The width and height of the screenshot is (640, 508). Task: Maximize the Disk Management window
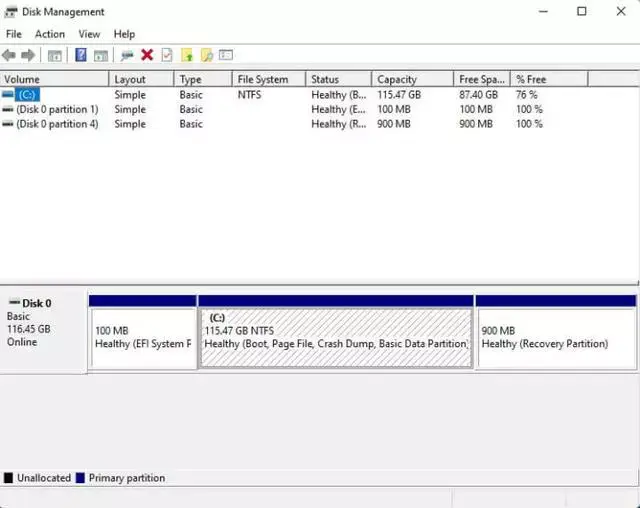point(582,11)
